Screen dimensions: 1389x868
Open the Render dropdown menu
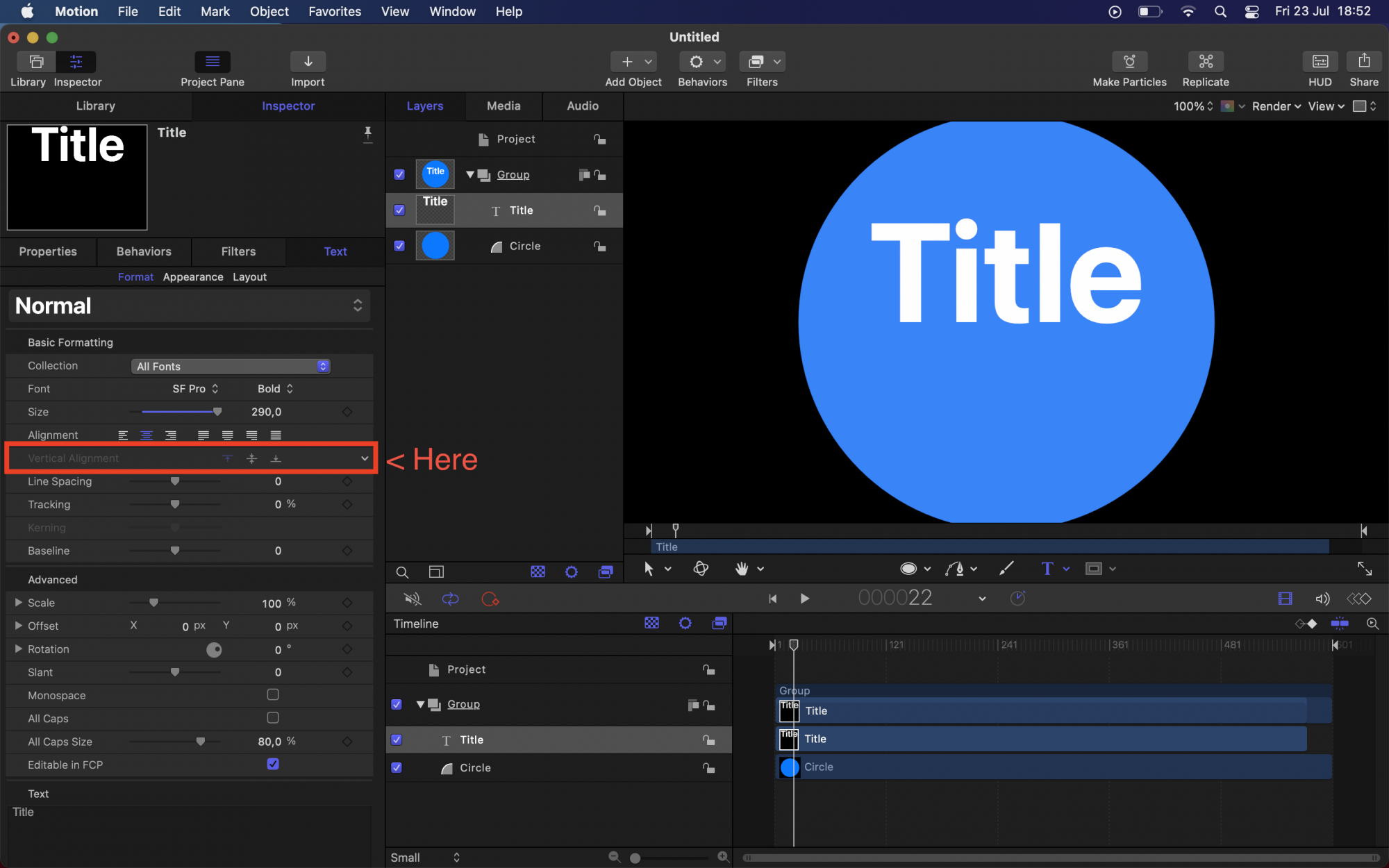click(x=1276, y=106)
